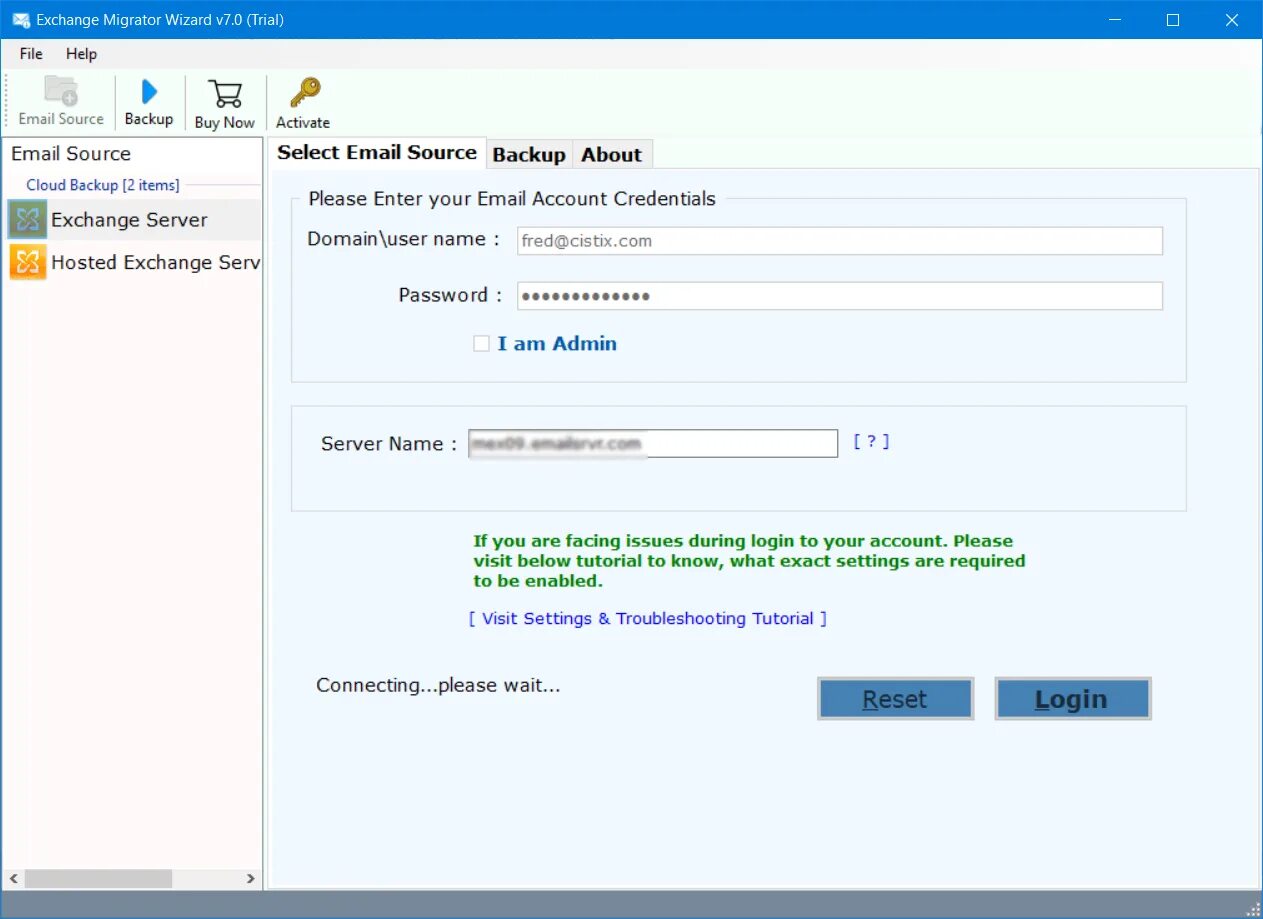Click the window resize grip icon

coord(1253,909)
